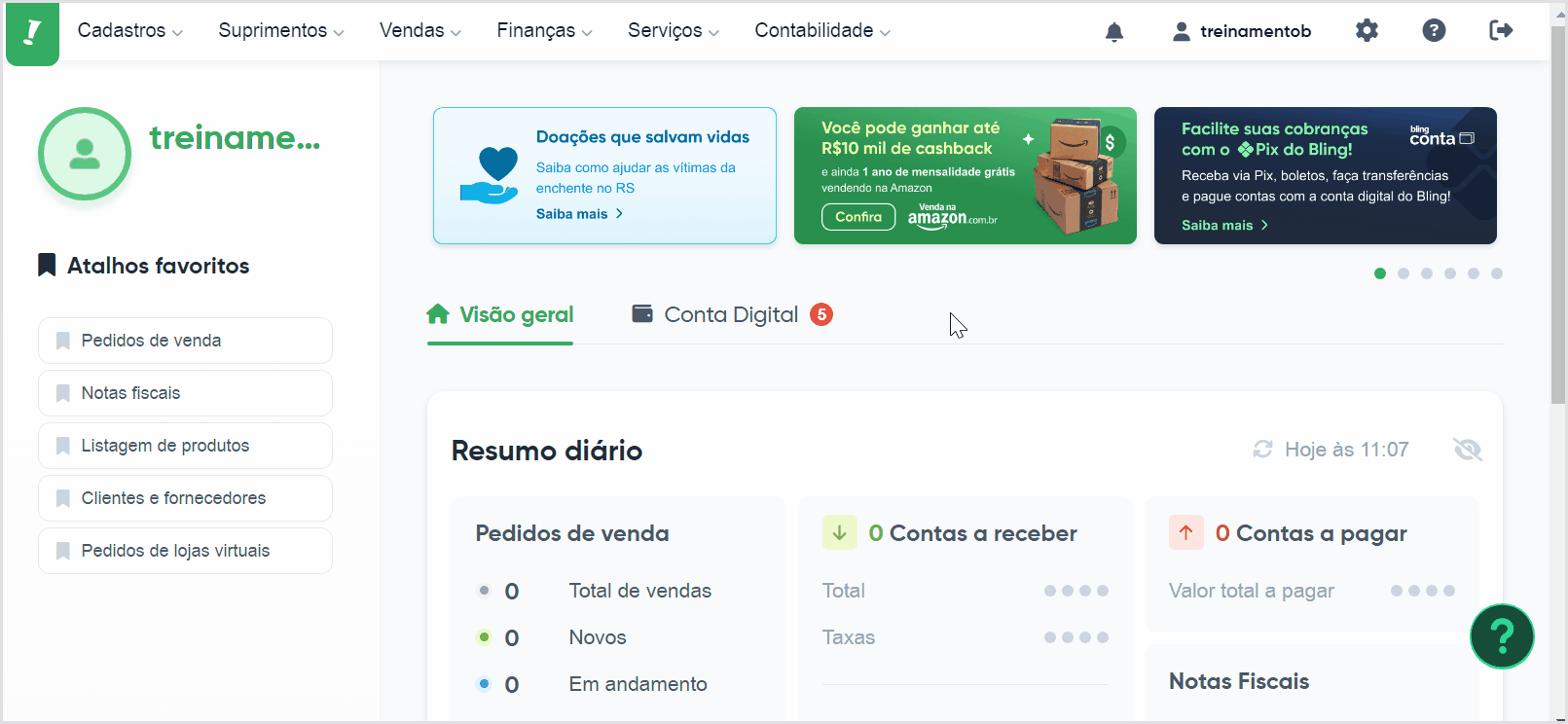Click the Amazon logo in the cashback banner
The image size is (1568, 724).
point(952,215)
